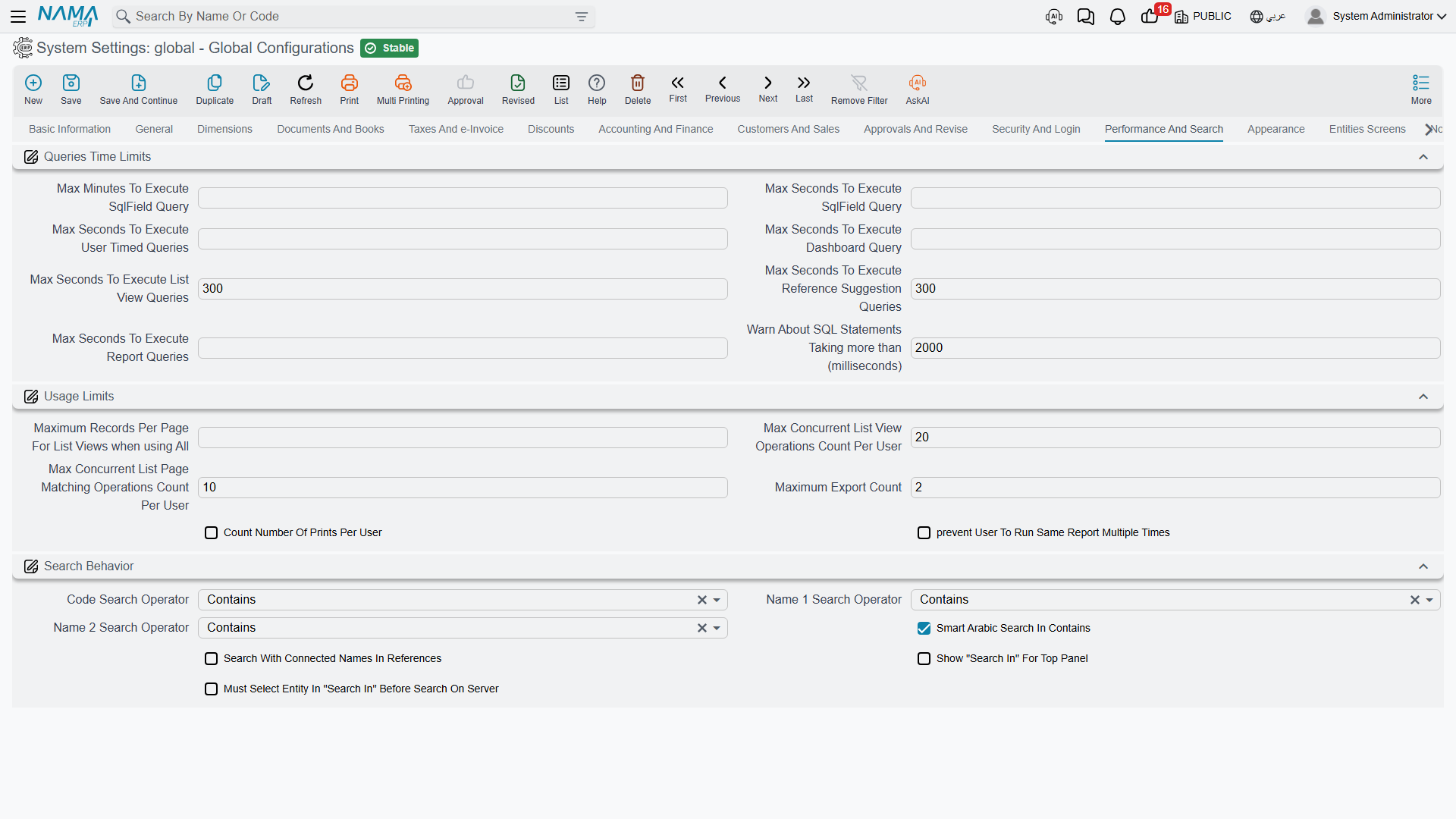
Task: Switch to General tab
Action: point(154,130)
